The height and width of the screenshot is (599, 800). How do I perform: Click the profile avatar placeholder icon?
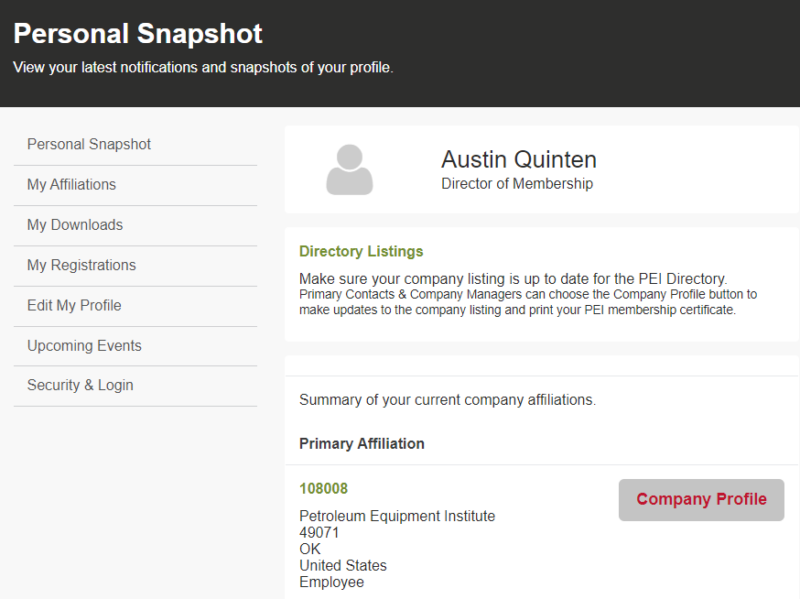pos(349,169)
